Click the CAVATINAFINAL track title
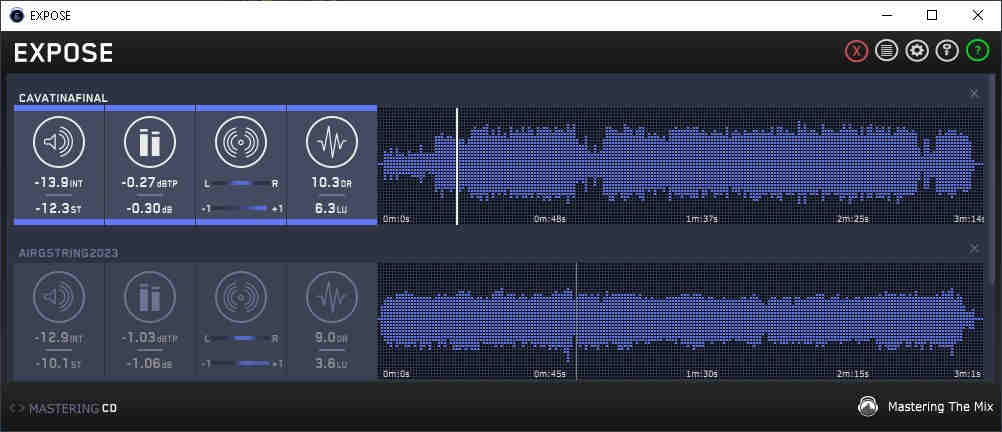 point(63,98)
